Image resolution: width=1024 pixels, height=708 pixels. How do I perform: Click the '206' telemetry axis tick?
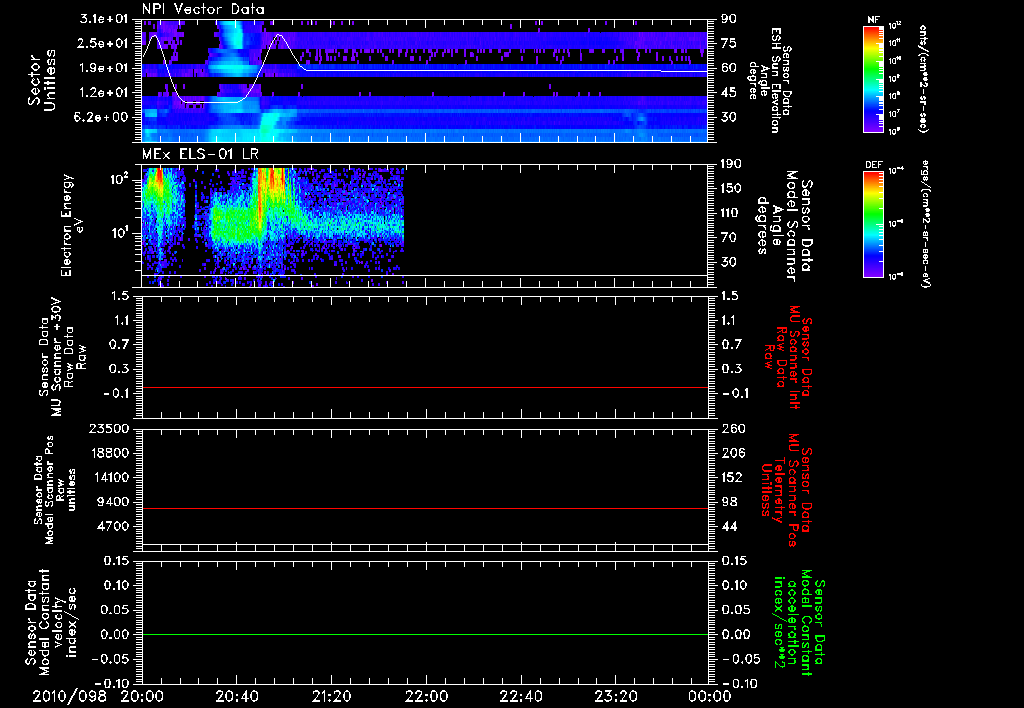(732, 453)
